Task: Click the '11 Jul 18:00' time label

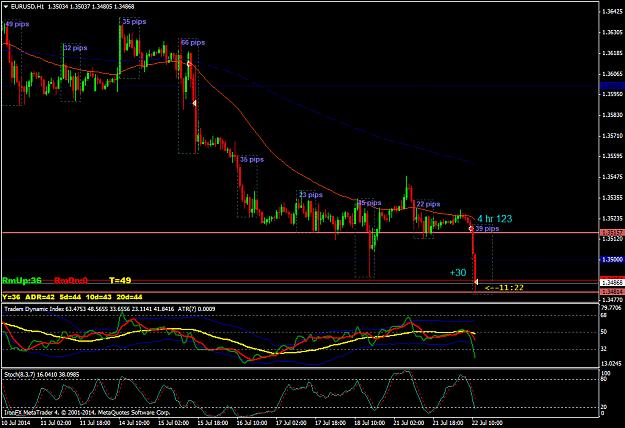Action: pyautogui.click(x=95, y=423)
